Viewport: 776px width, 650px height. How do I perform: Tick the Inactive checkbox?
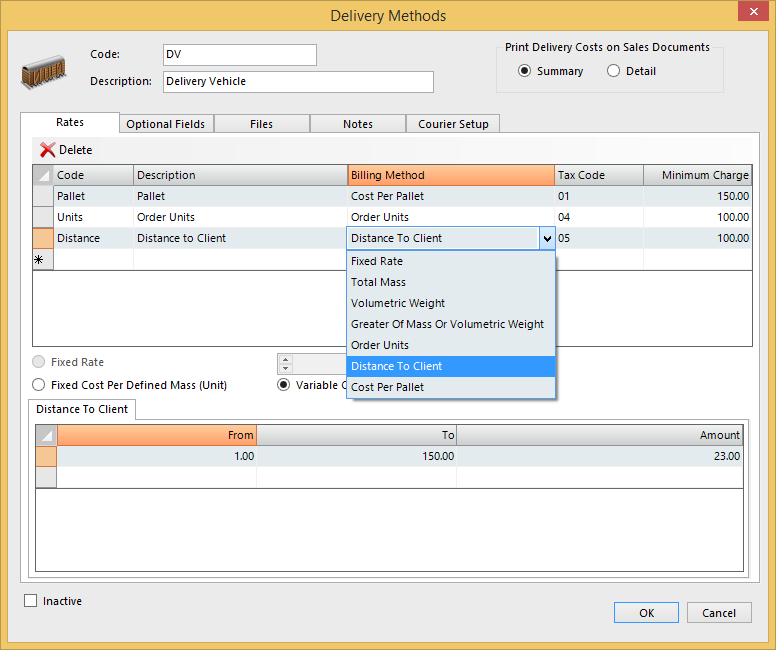(x=31, y=601)
